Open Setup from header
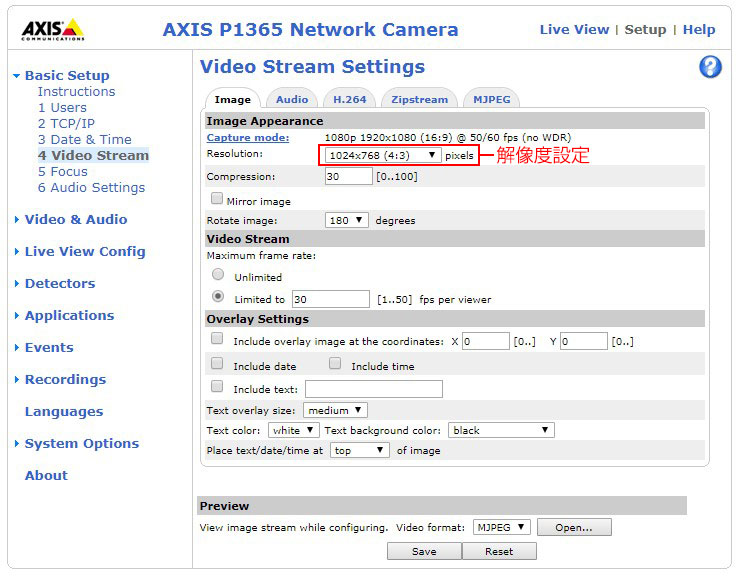The width and height of the screenshot is (741, 577). 645,29
